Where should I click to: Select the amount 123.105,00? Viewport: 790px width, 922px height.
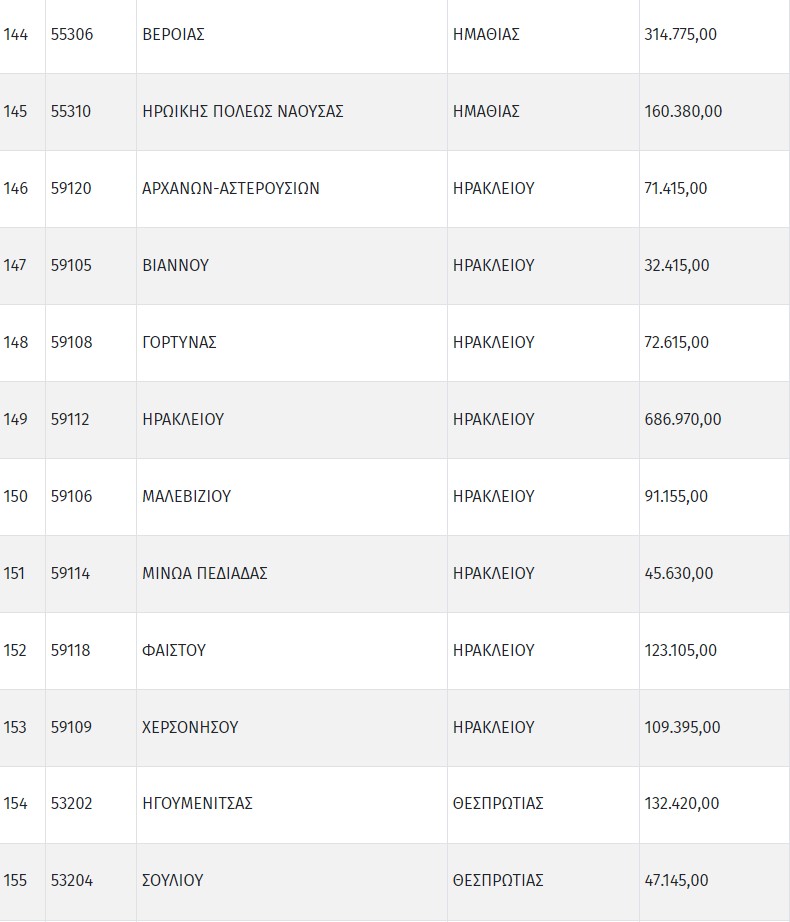click(x=681, y=651)
